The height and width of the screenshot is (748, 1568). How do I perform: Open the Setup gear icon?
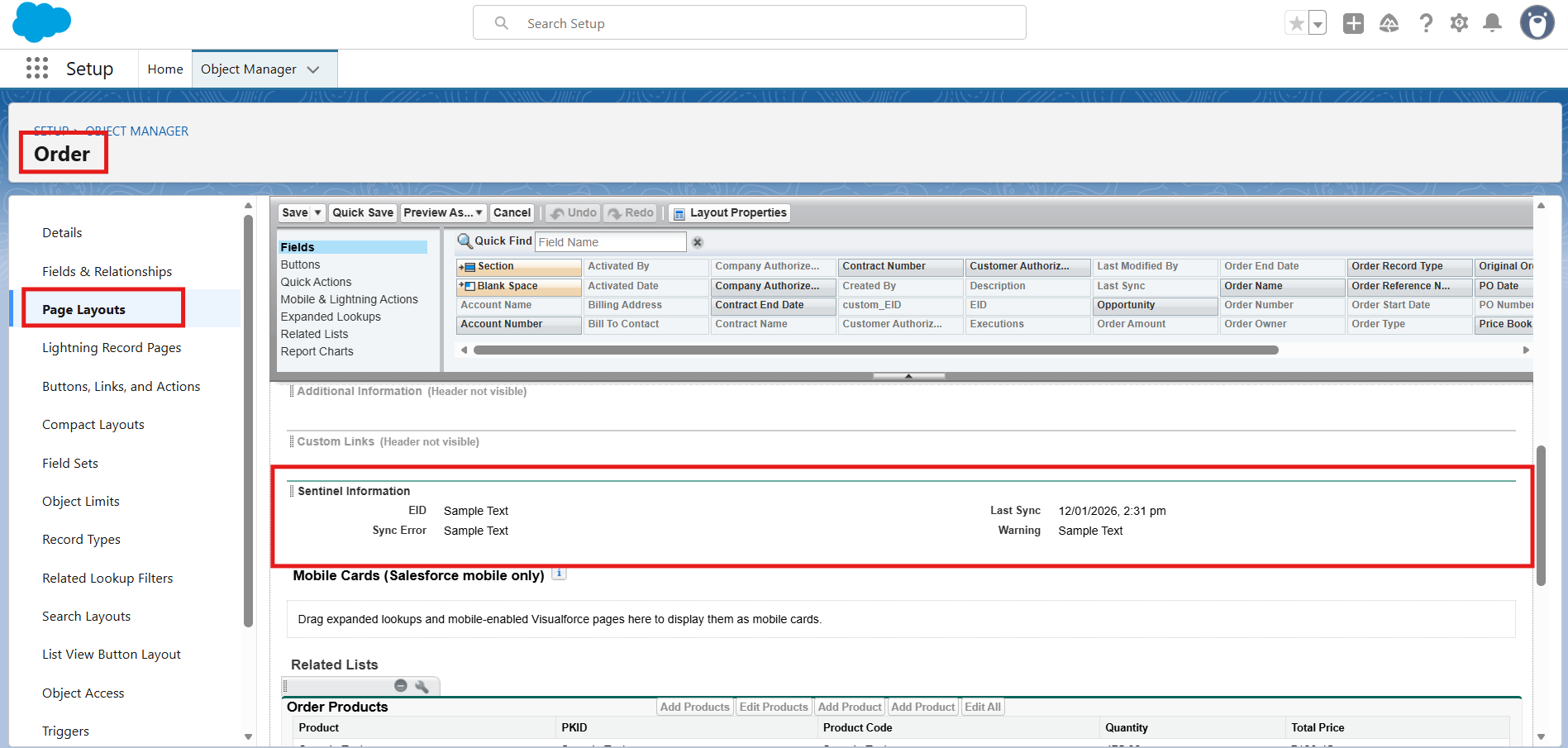coord(1459,24)
